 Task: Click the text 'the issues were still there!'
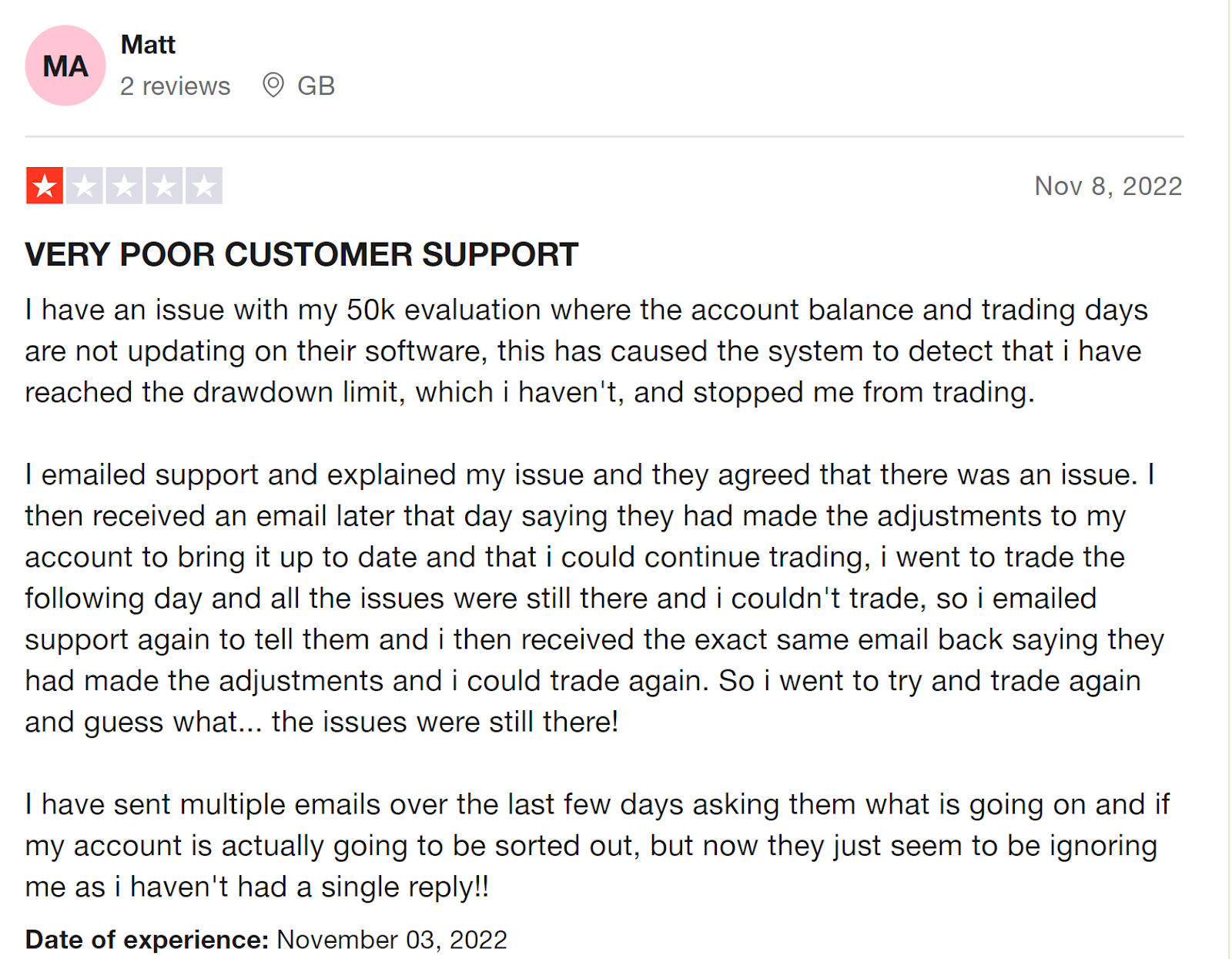tap(445, 722)
